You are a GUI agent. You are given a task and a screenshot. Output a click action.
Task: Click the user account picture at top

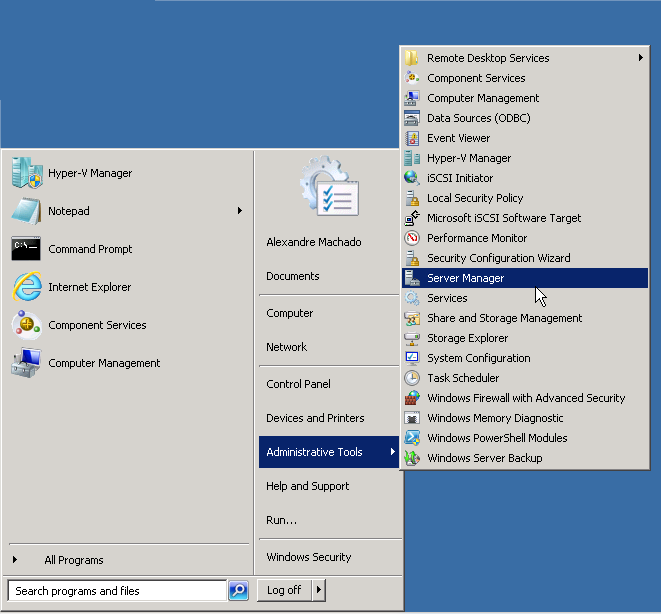[330, 186]
